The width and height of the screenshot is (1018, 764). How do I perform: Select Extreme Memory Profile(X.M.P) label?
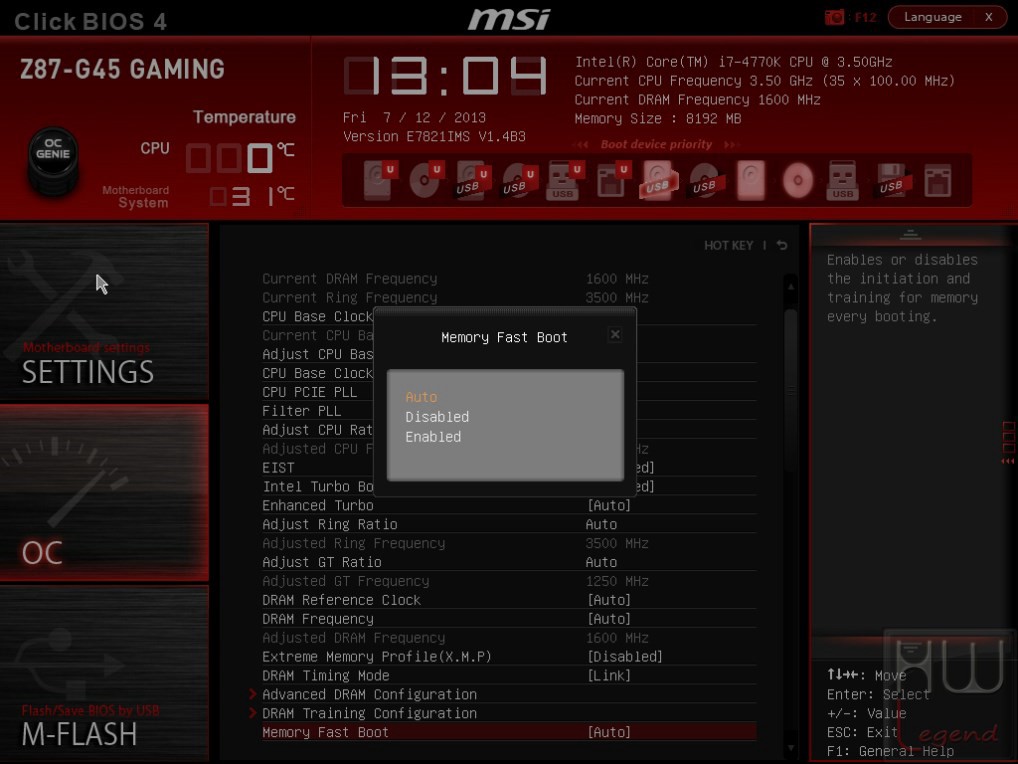click(x=377, y=656)
